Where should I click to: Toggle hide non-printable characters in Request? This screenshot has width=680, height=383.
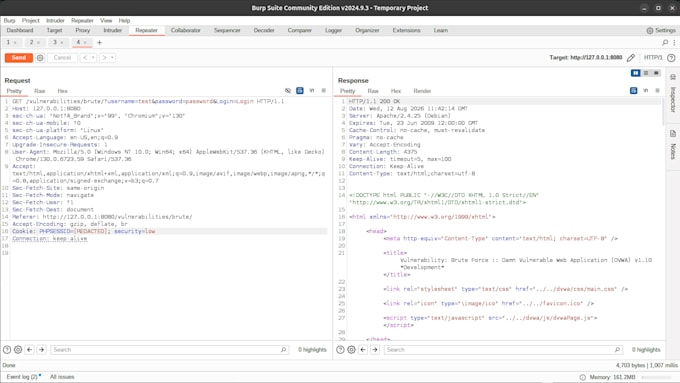[x=288, y=91]
